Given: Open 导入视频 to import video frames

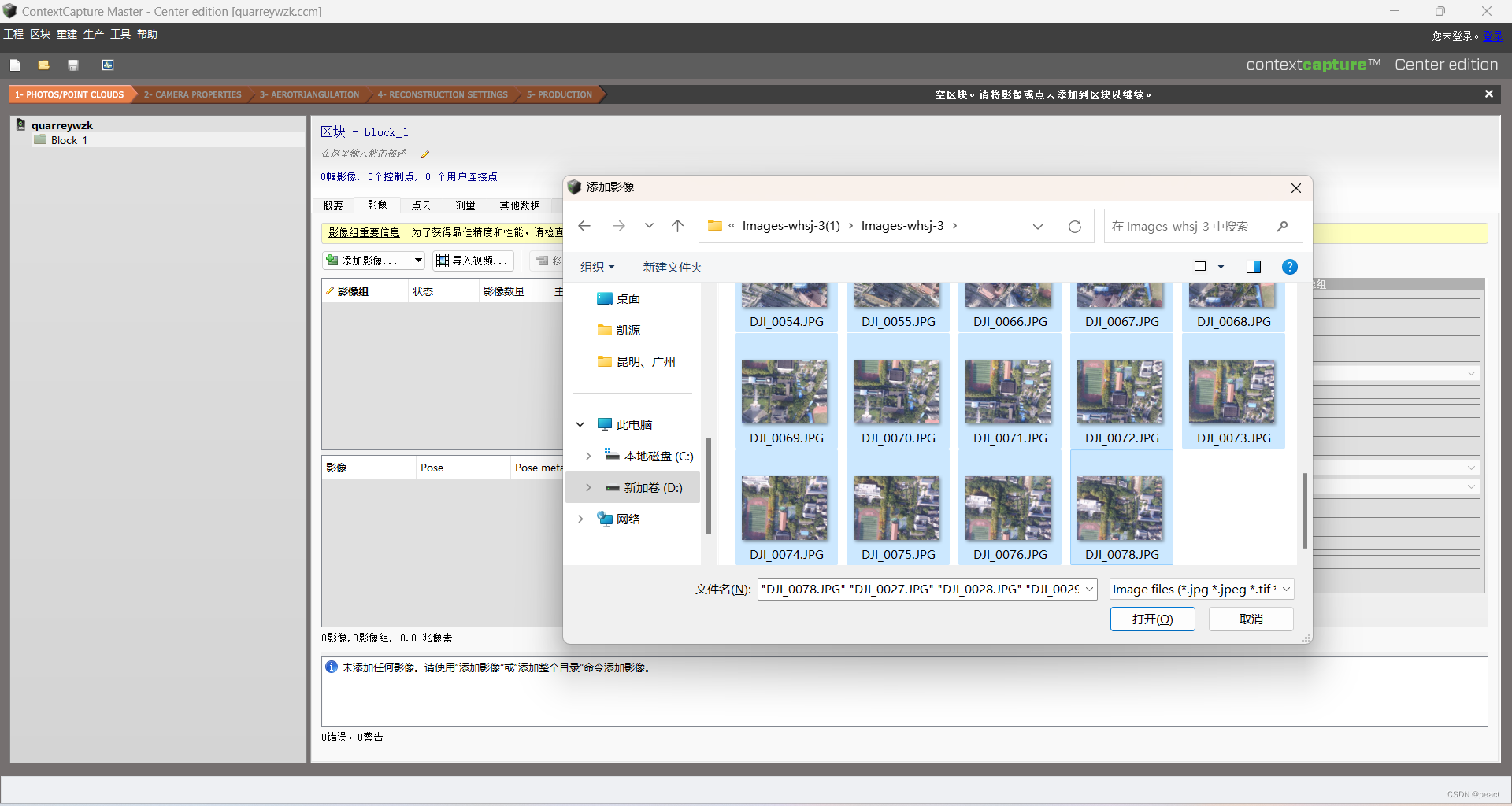Looking at the screenshot, I should [472, 260].
